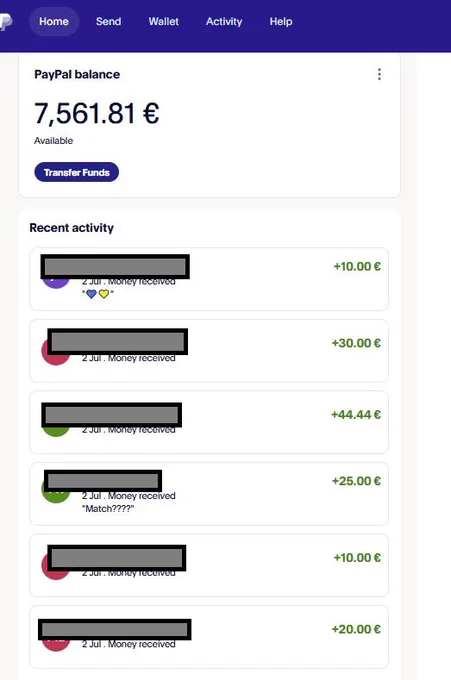Switch to the Activity page
Image resolution: width=451 pixels, height=680 pixels.
[x=224, y=21]
